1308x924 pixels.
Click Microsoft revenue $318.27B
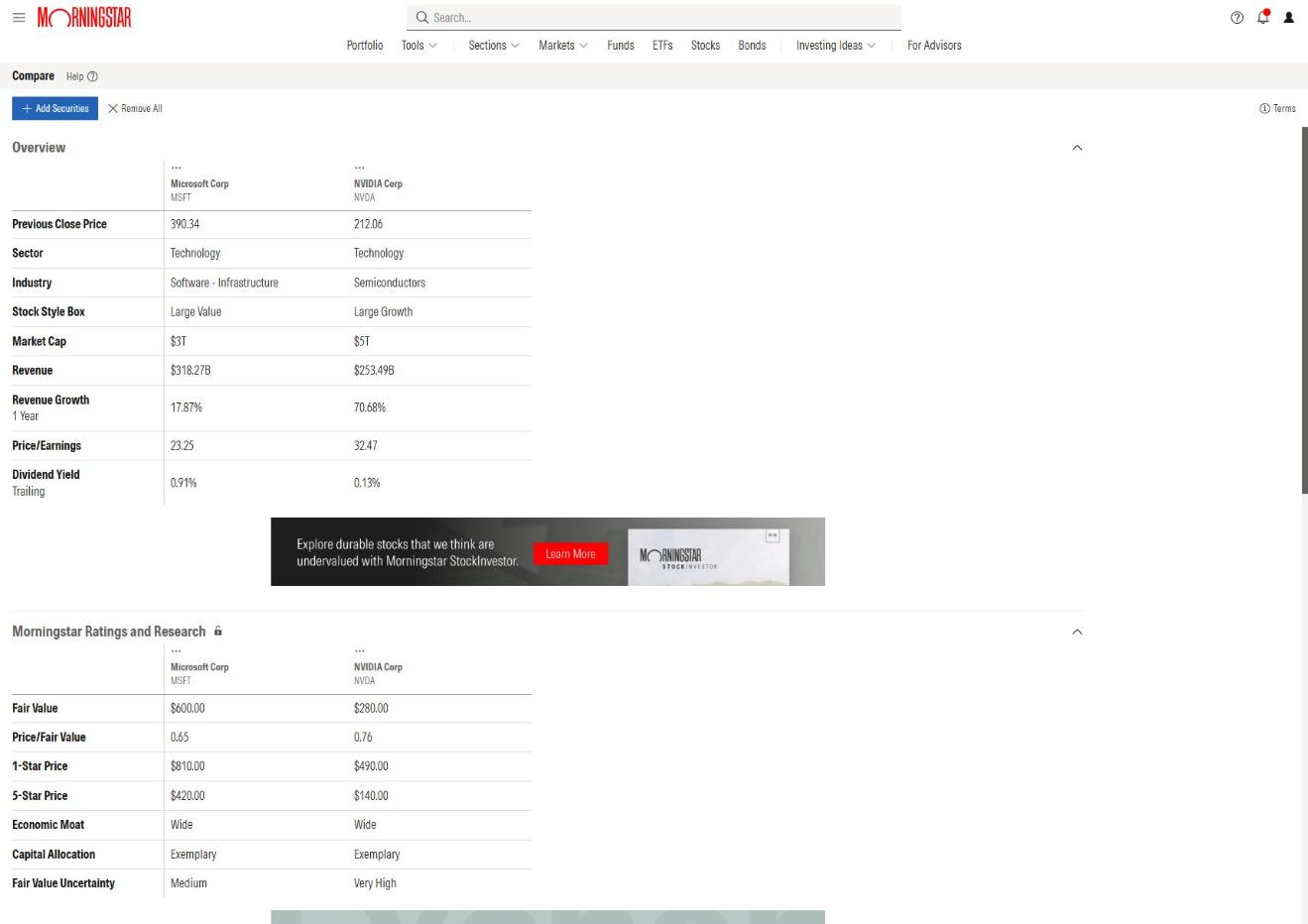click(x=190, y=371)
